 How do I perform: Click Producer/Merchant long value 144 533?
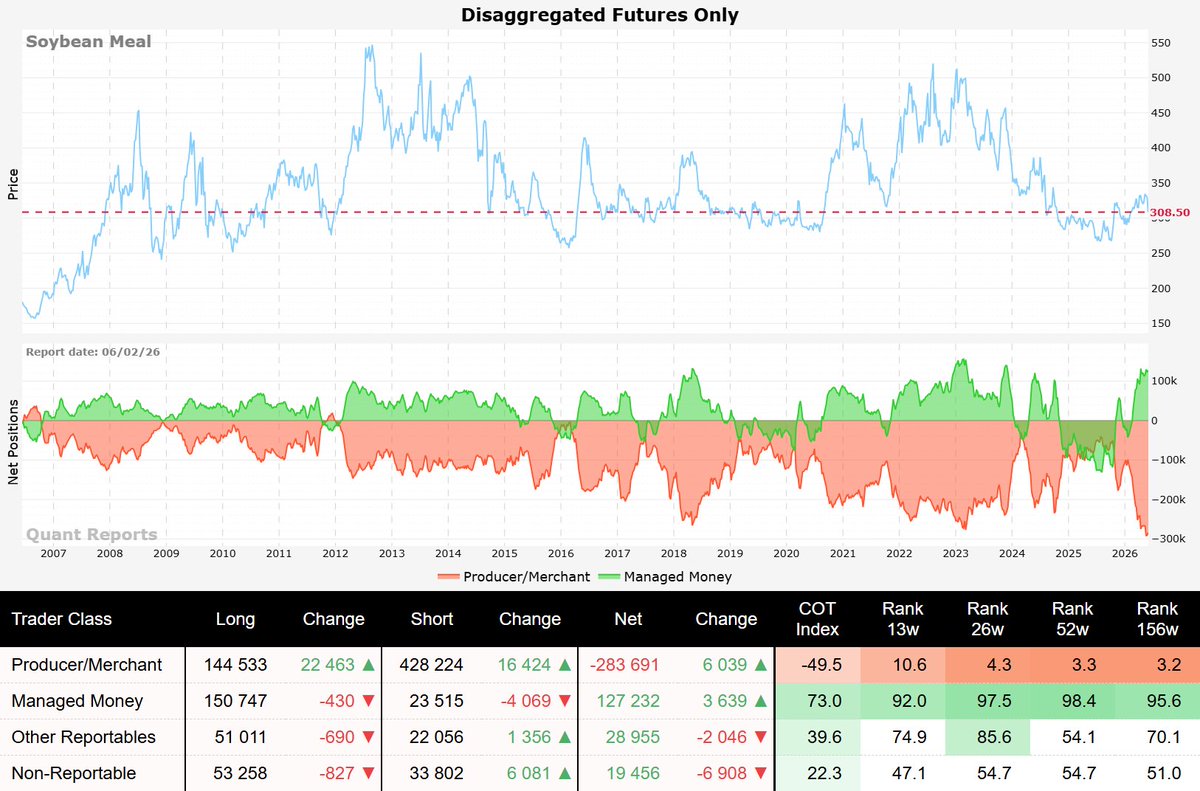(235, 664)
